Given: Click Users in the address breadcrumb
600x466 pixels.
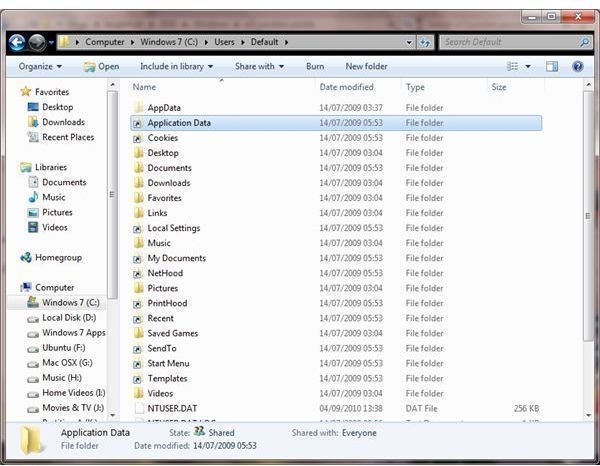Looking at the screenshot, I should click(x=224, y=42).
